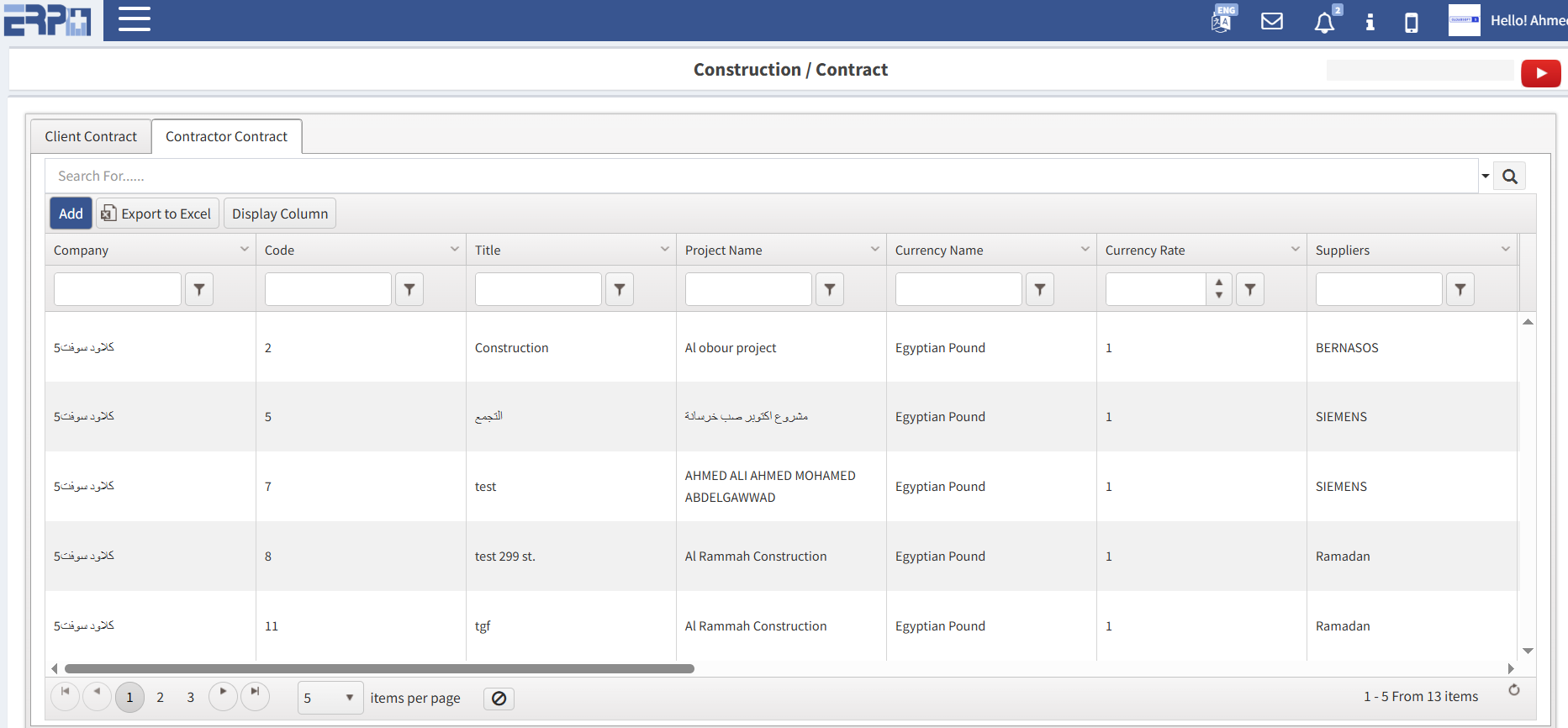This screenshot has height=728, width=1568.
Task: Open the hamburger navigation menu
Action: 135,19
